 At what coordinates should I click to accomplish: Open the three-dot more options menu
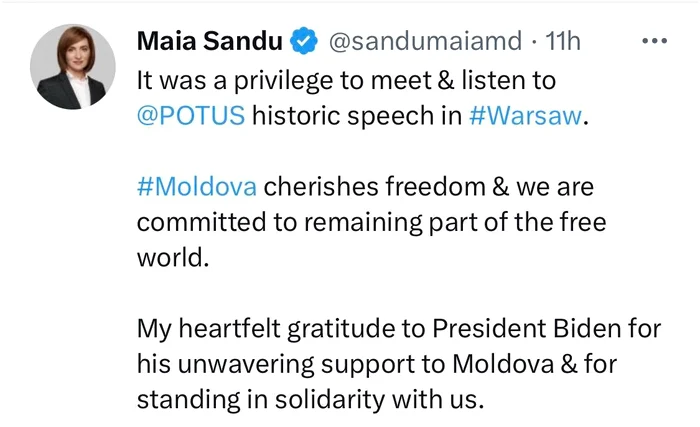(654, 41)
